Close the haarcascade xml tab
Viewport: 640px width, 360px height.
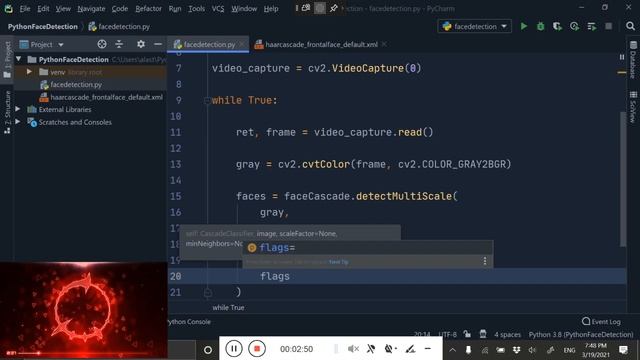(384, 44)
